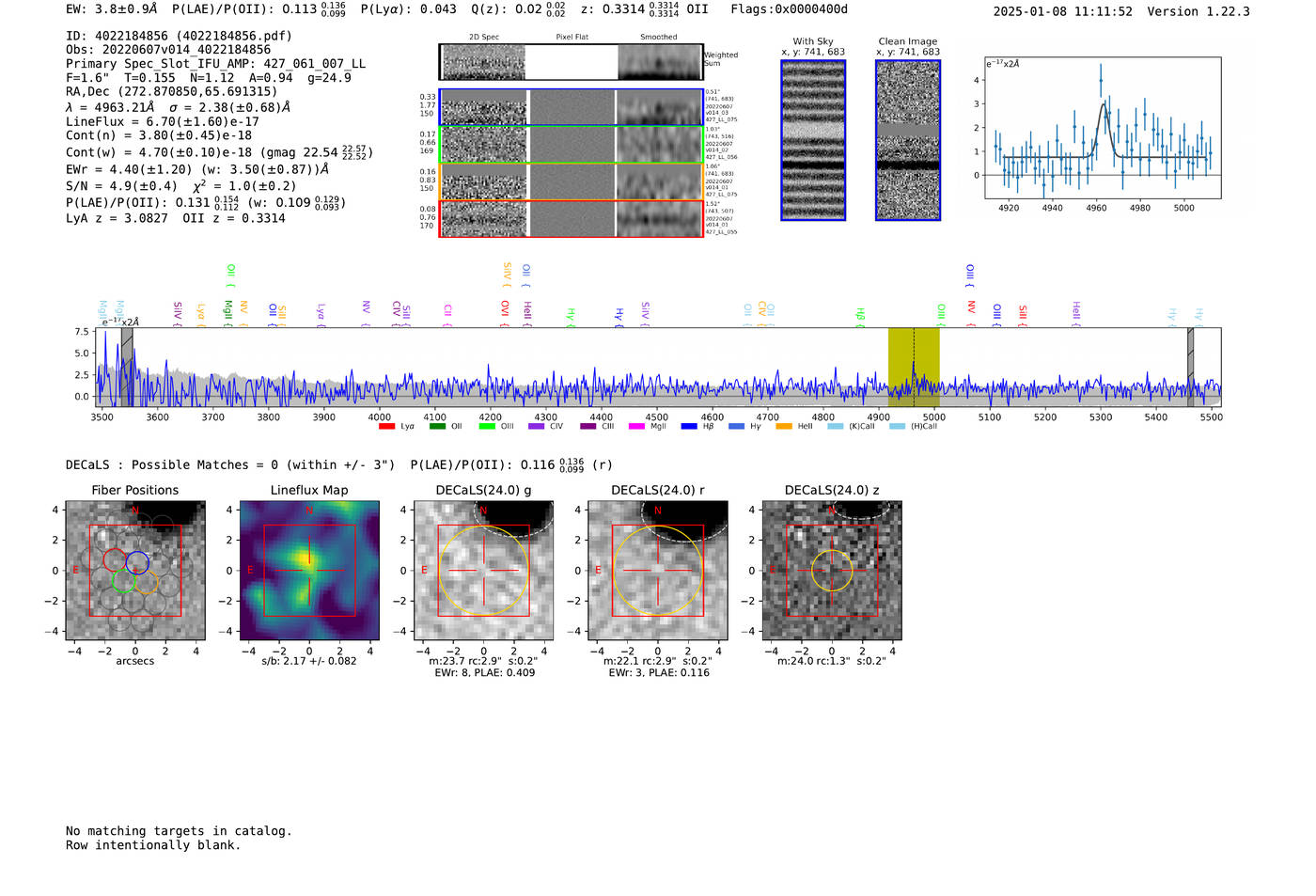Viewport: 1316px width, 896px height.
Task: Open the Fiber Positions image
Action: click(135, 571)
